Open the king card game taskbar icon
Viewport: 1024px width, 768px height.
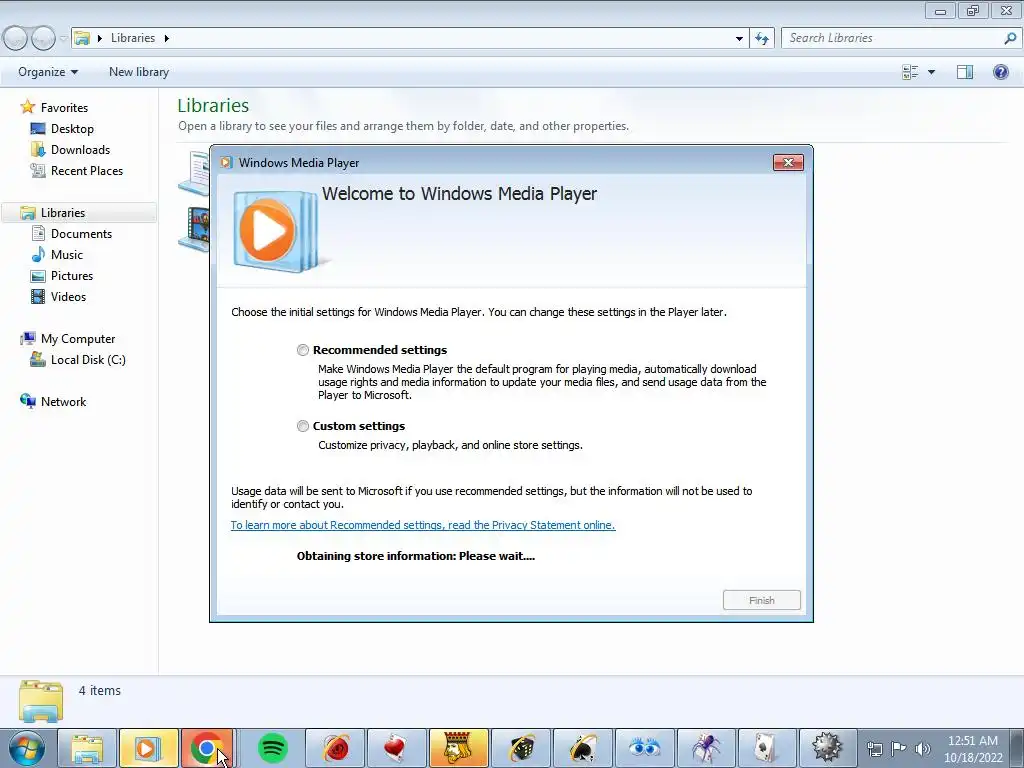[x=458, y=748]
